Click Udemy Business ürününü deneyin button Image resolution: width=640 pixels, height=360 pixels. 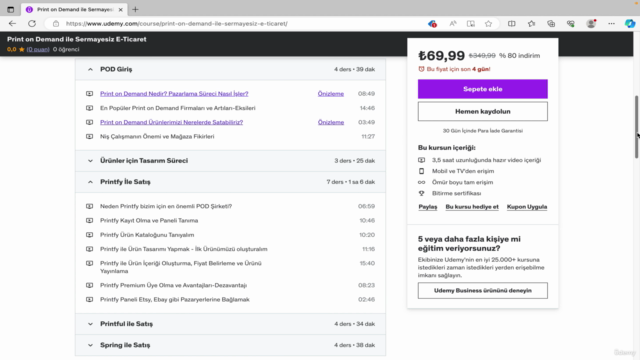click(x=482, y=291)
